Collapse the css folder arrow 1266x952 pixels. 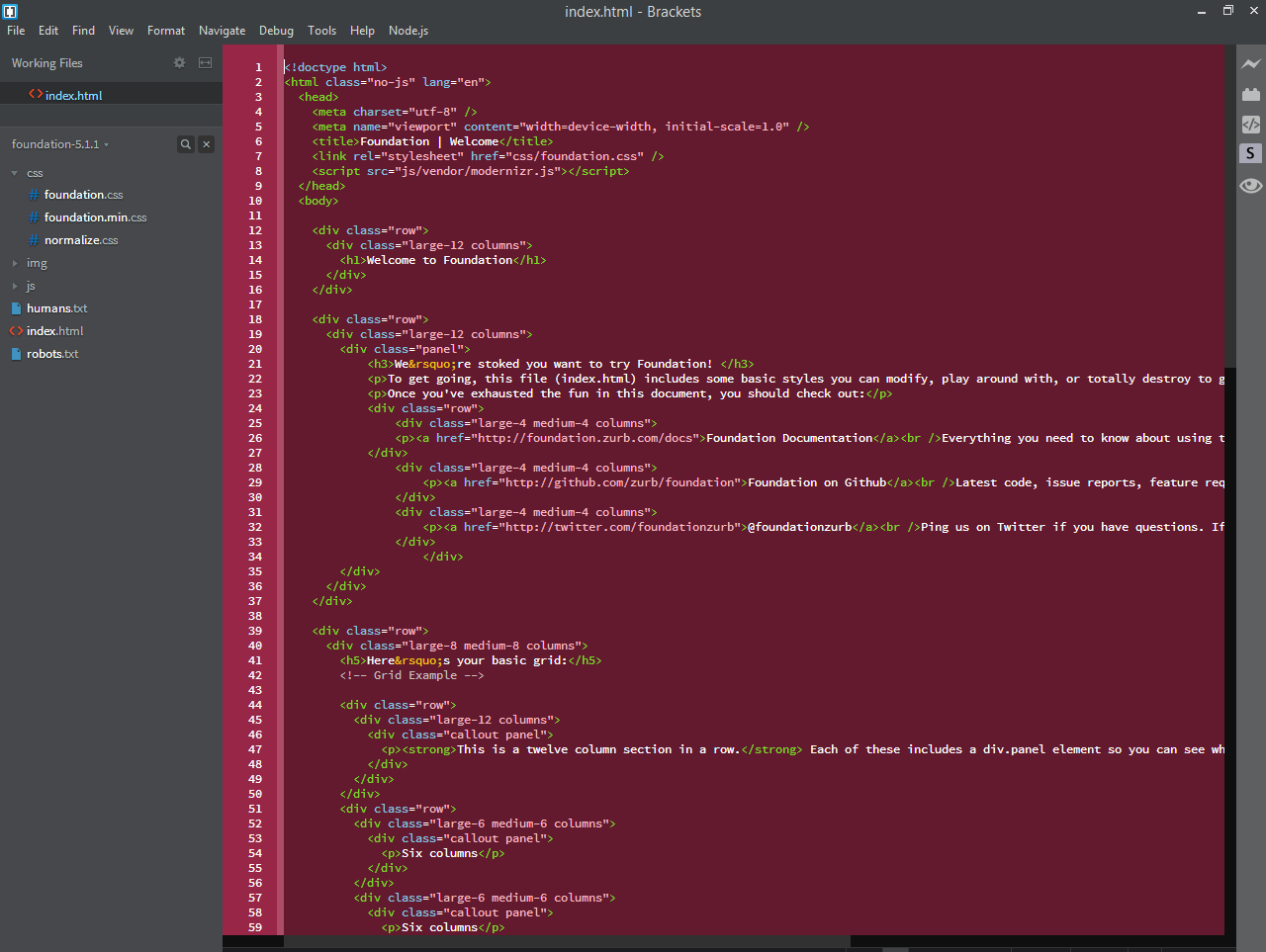15,173
